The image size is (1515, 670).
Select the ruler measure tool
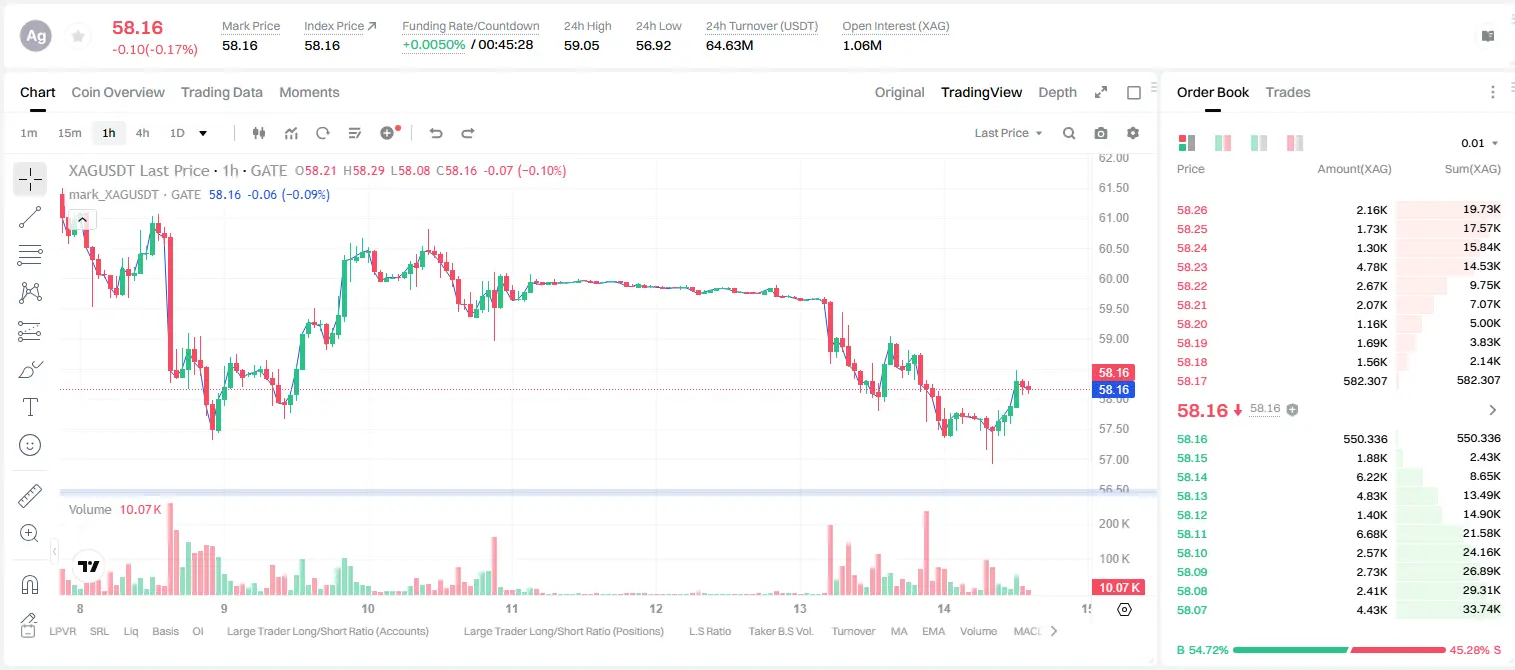pos(30,496)
